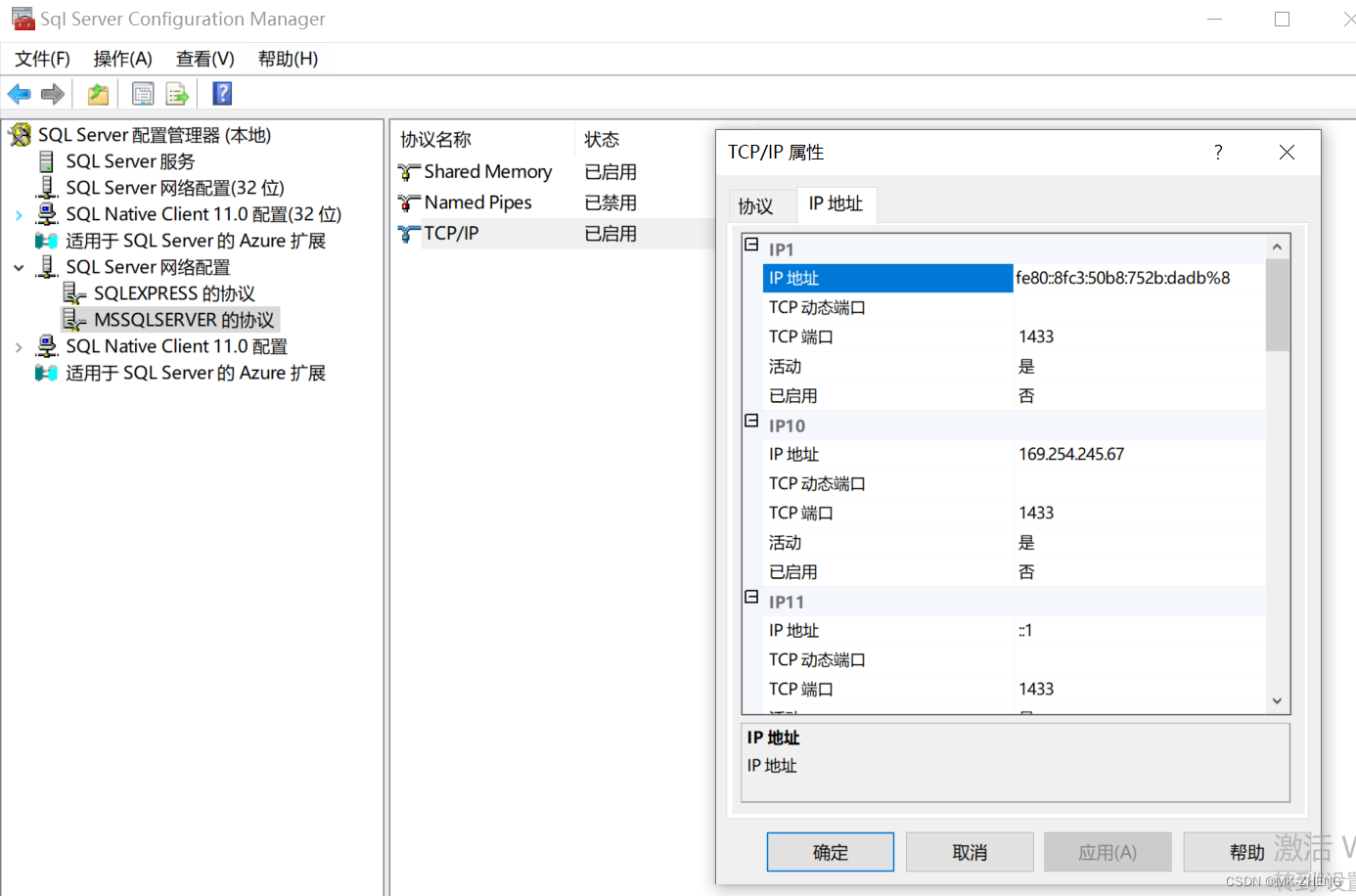The image size is (1356, 896).
Task: Click the Export List toolbar icon
Action: 177,94
